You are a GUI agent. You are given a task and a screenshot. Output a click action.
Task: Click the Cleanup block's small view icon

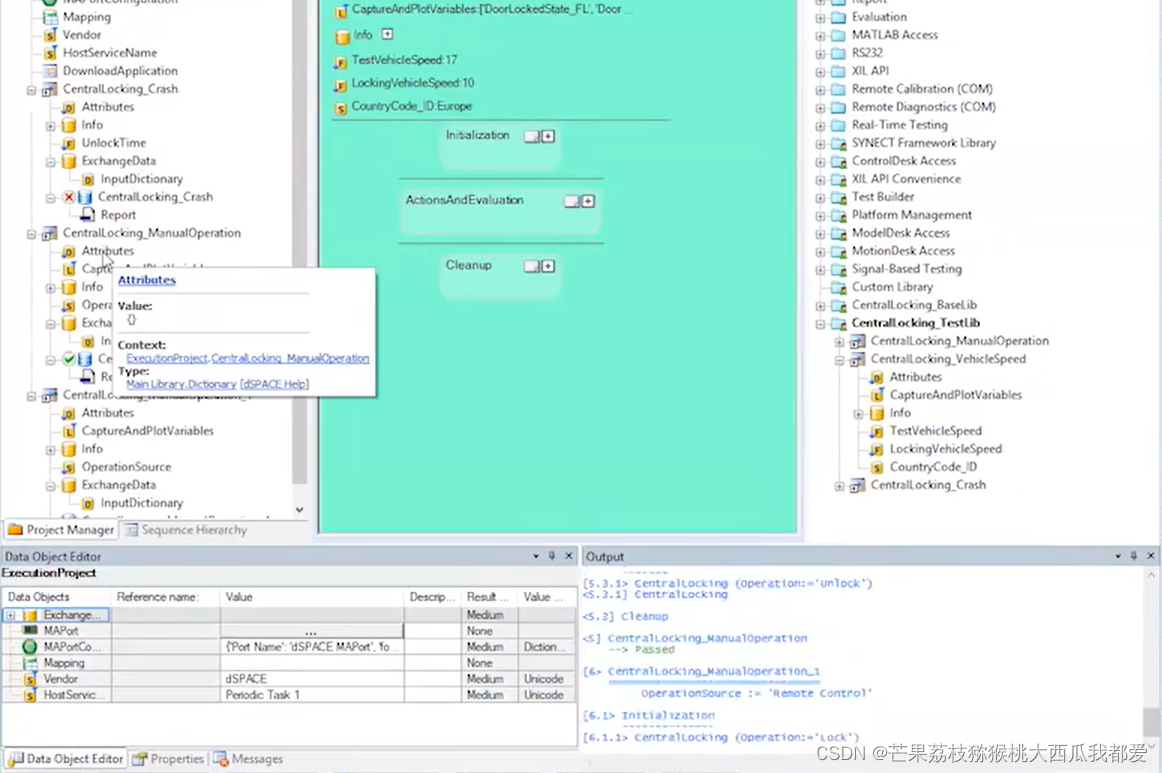[531, 266]
